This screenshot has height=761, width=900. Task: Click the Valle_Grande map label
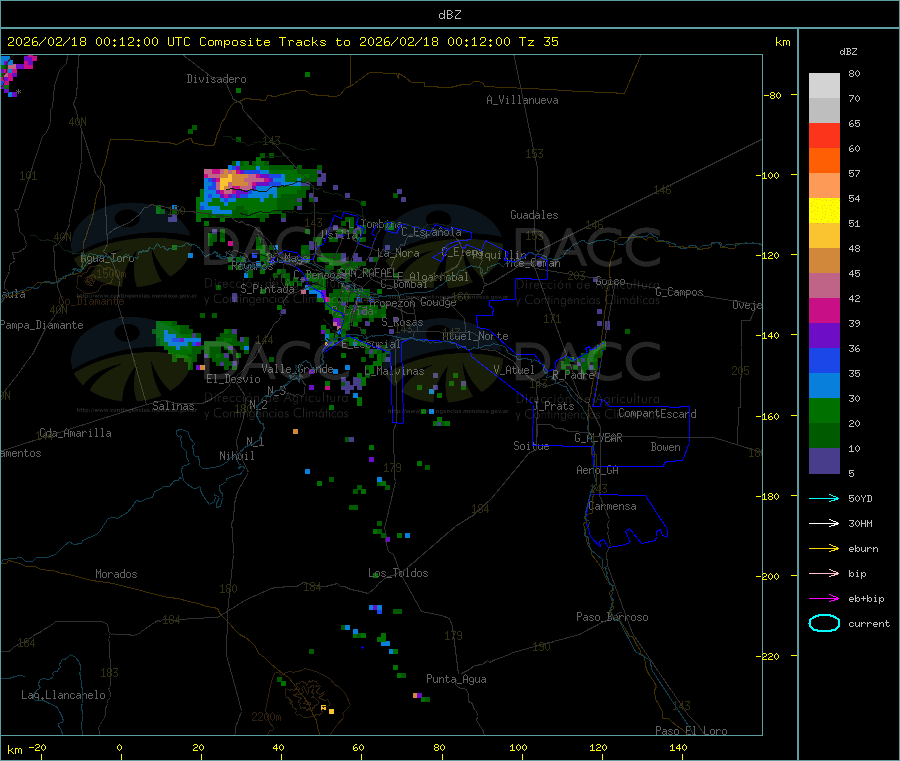coord(297,369)
